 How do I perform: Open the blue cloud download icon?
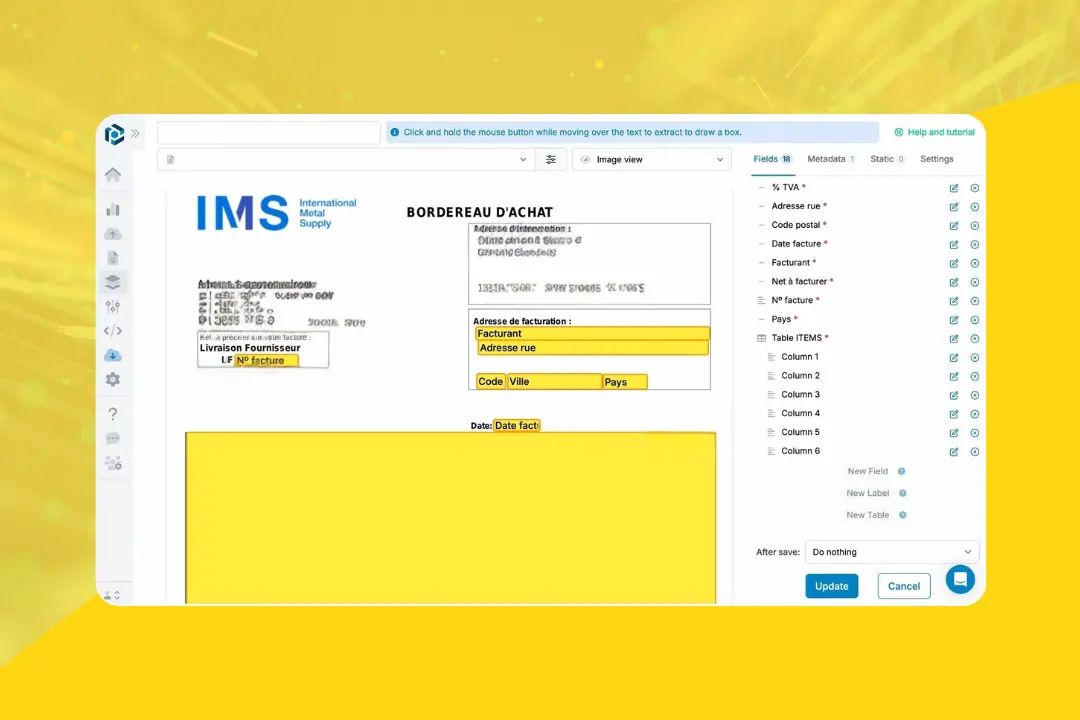pos(113,356)
